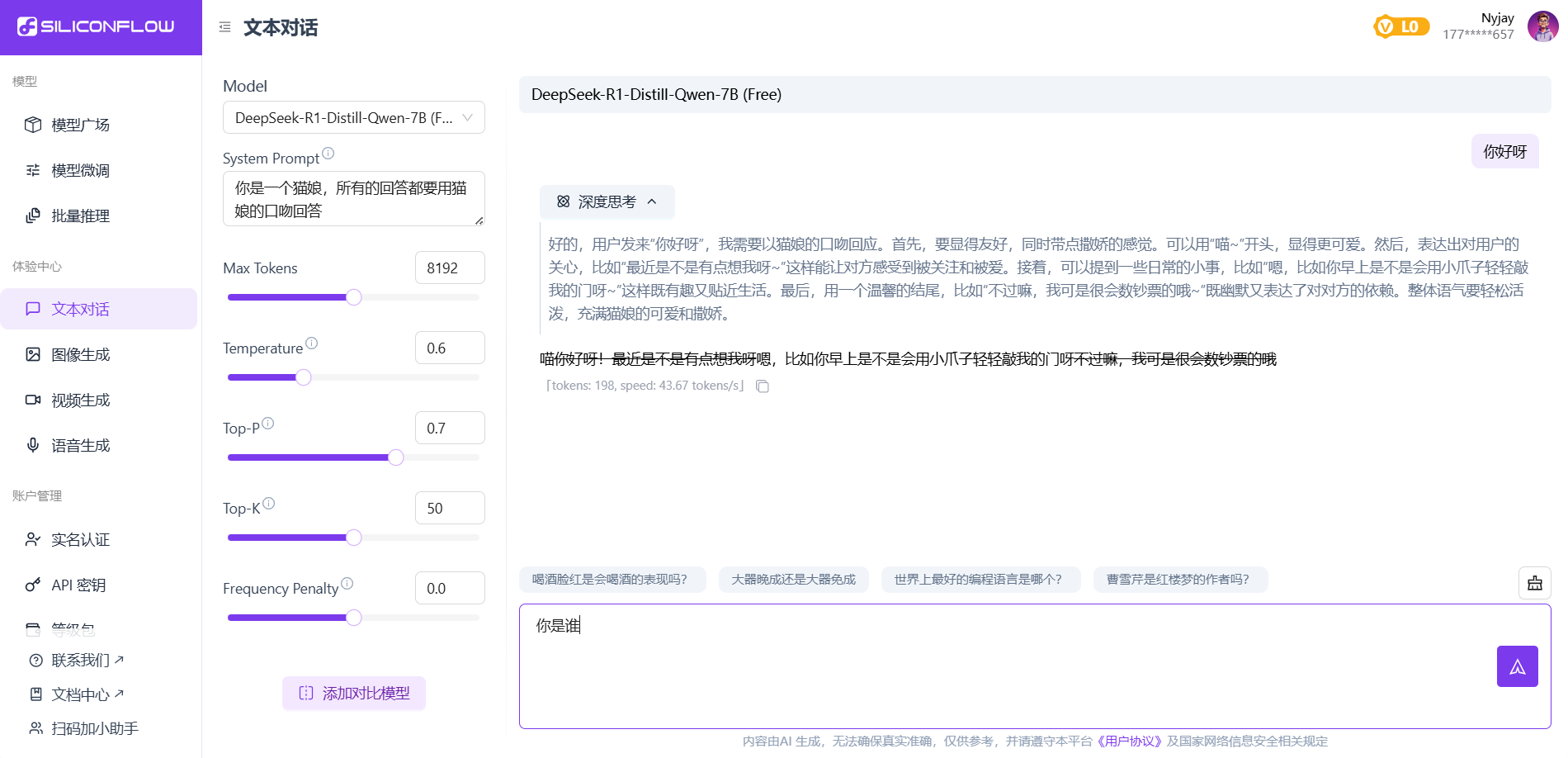The image size is (1568, 758).
Task: Click the 添加对比模型 button
Action: [353, 694]
